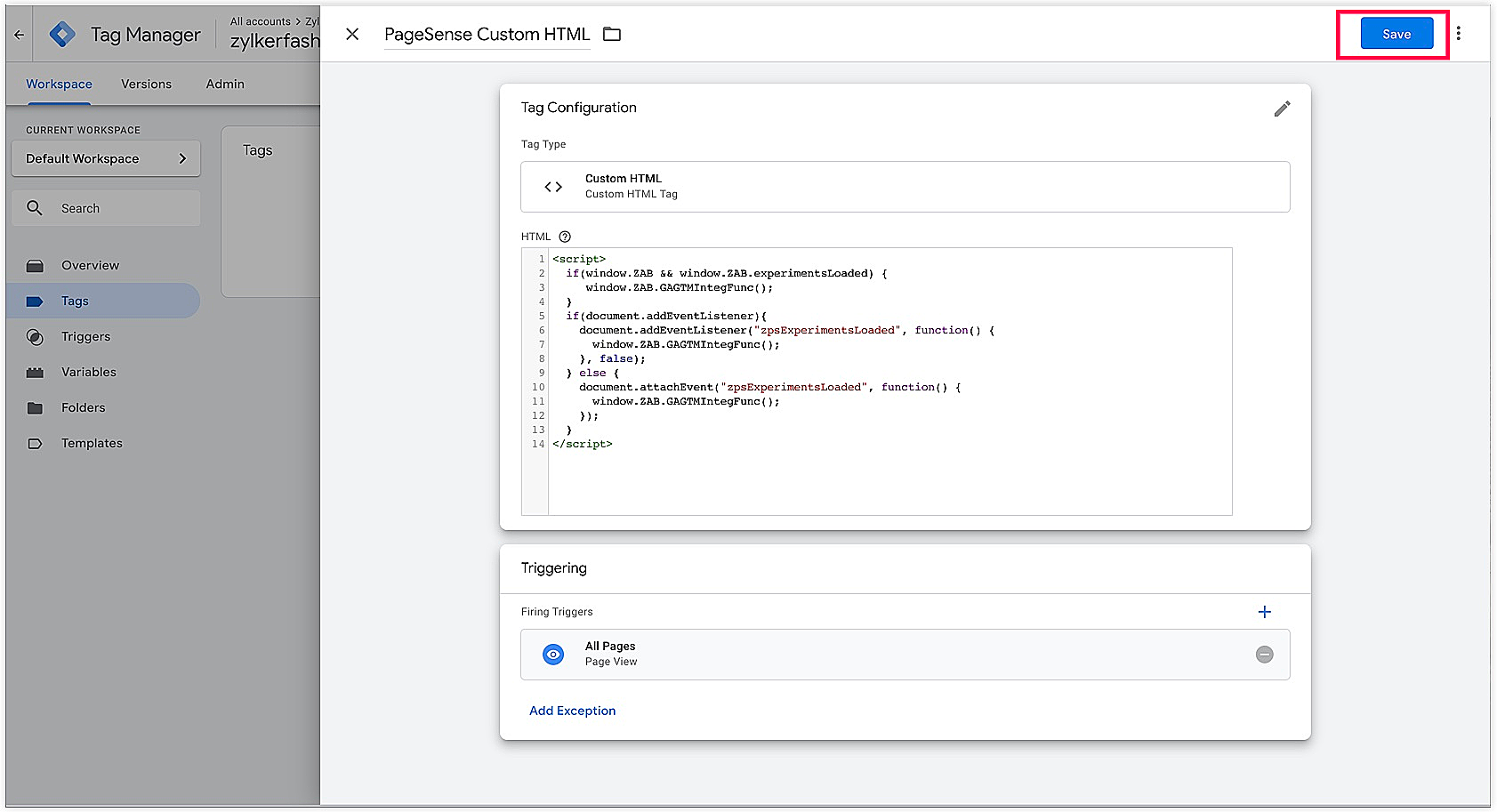This screenshot has width=1497, height=812.
Task: Expand the Default Workspace selector
Action: [106, 158]
